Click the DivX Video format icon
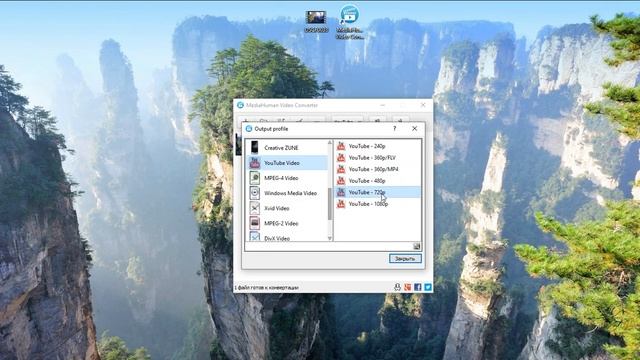 [x=255, y=237]
